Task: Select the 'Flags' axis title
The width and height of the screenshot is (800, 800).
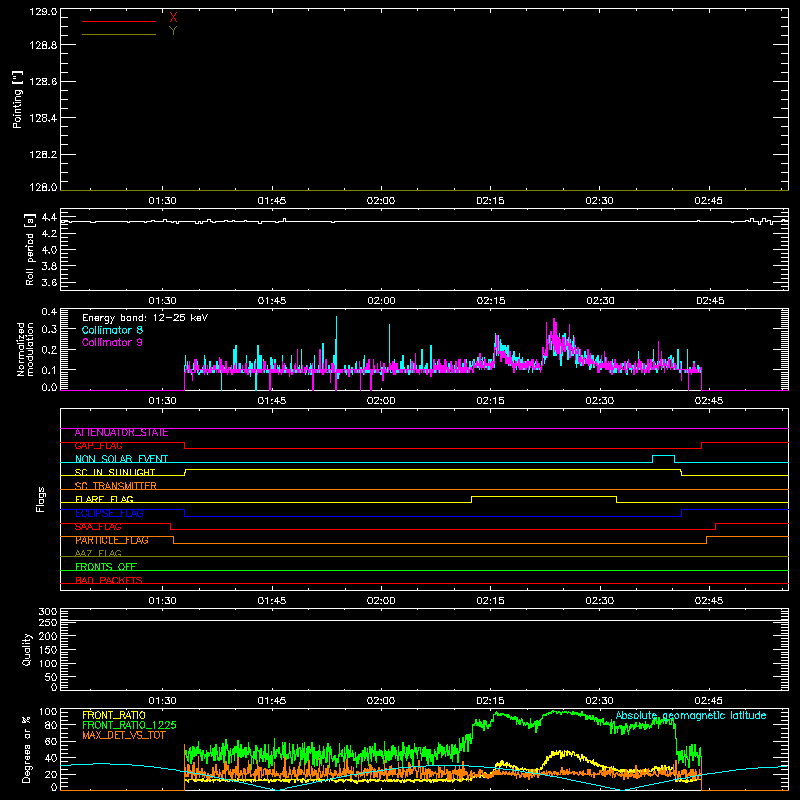Action: [41, 499]
